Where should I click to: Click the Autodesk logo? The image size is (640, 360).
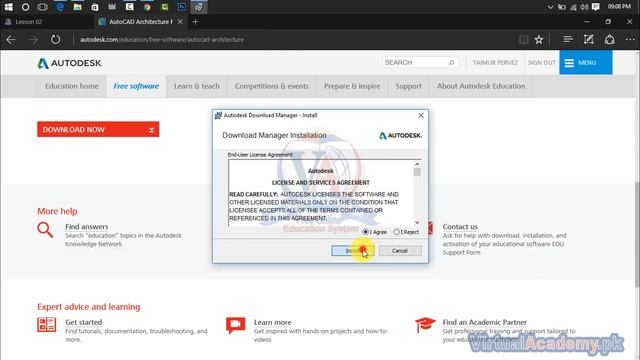69,63
